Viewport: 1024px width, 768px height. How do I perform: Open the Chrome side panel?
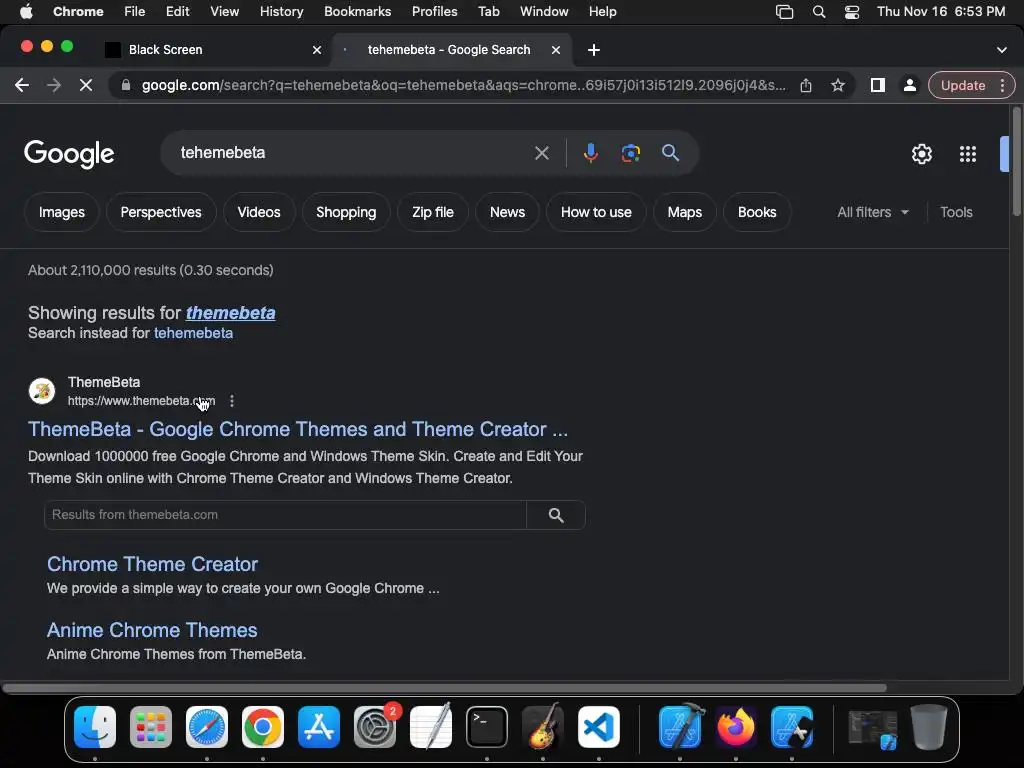(x=878, y=85)
